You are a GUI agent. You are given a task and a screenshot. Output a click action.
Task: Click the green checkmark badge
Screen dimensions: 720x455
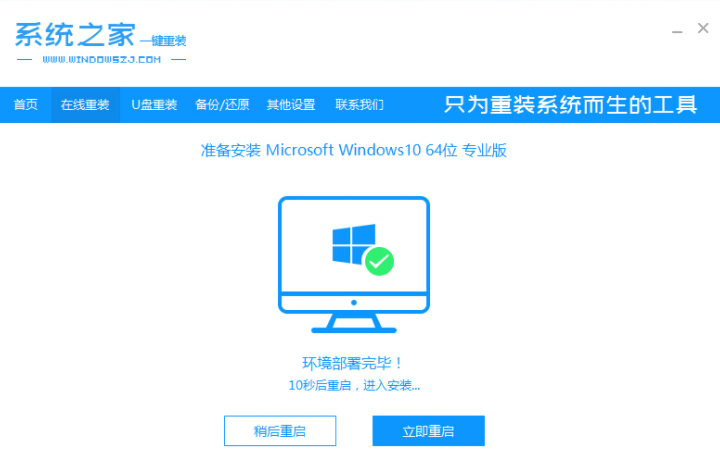pyautogui.click(x=379, y=261)
